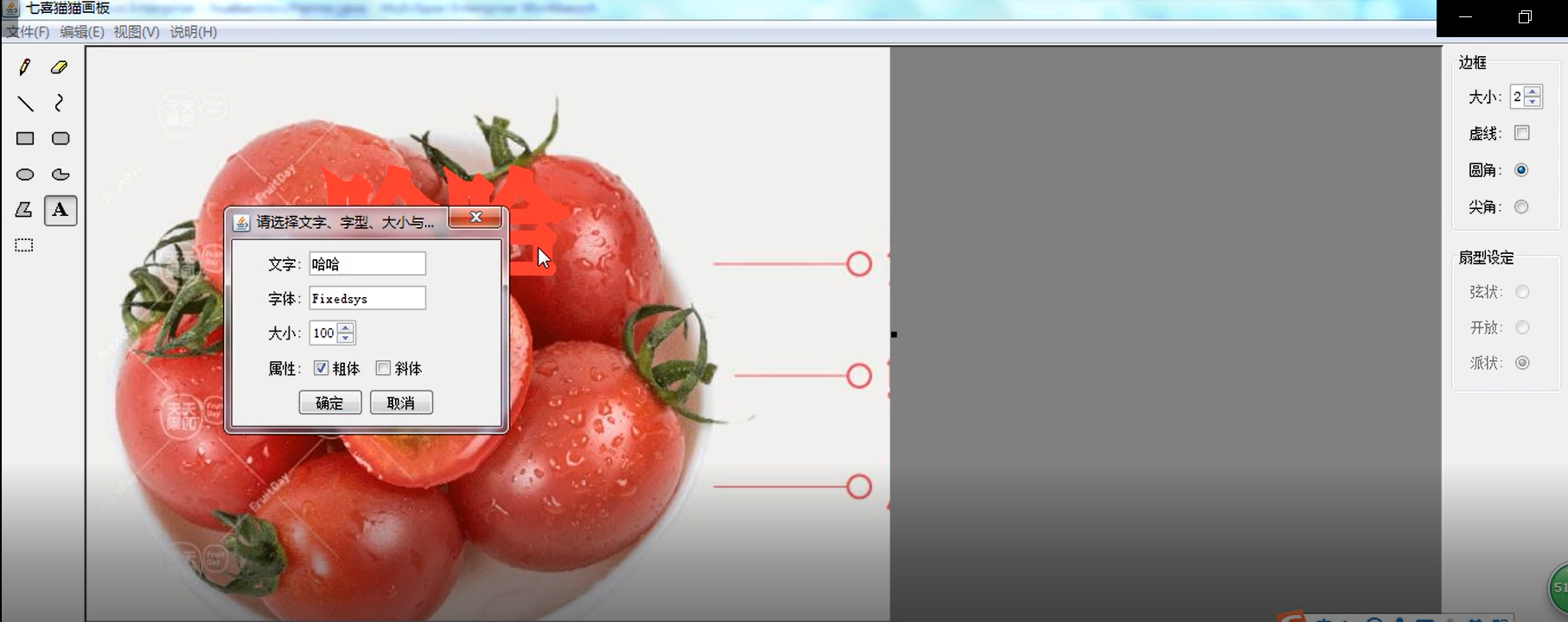
Task: Click the Java icon in dialog title bar
Action: (242, 223)
